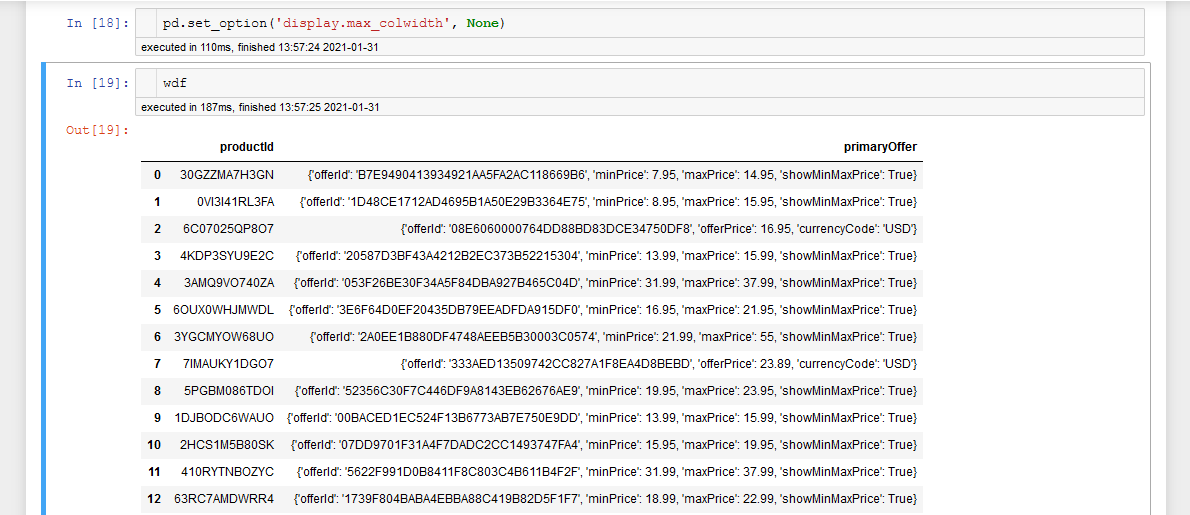Screen dimensions: 1190x515
Task: Click primaryOffer cell with offerPrice 16.95
Action: [659, 229]
